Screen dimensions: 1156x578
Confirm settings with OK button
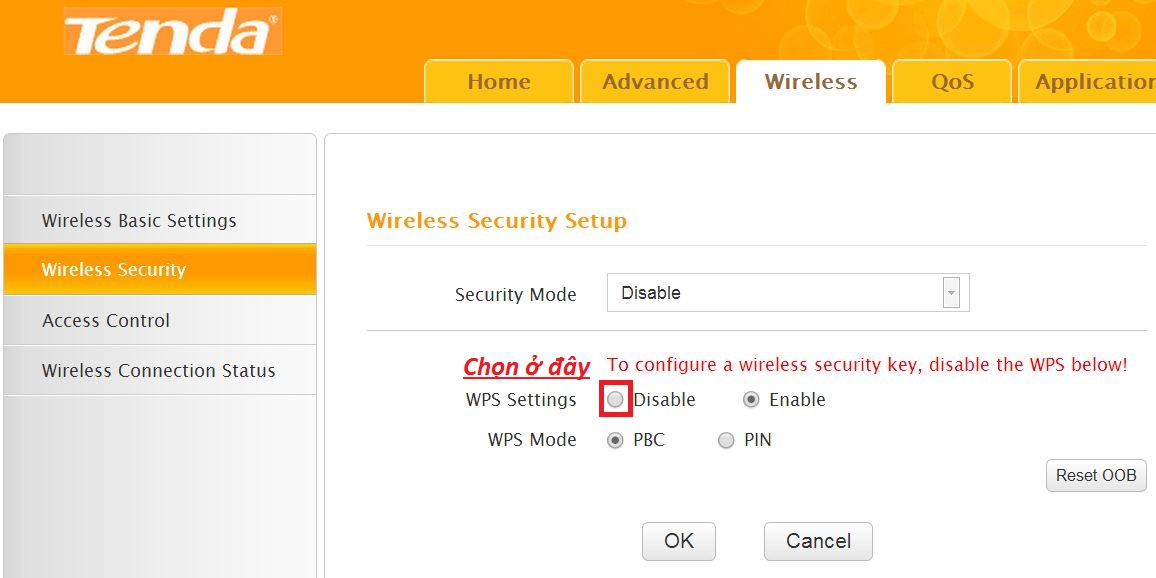(x=678, y=541)
